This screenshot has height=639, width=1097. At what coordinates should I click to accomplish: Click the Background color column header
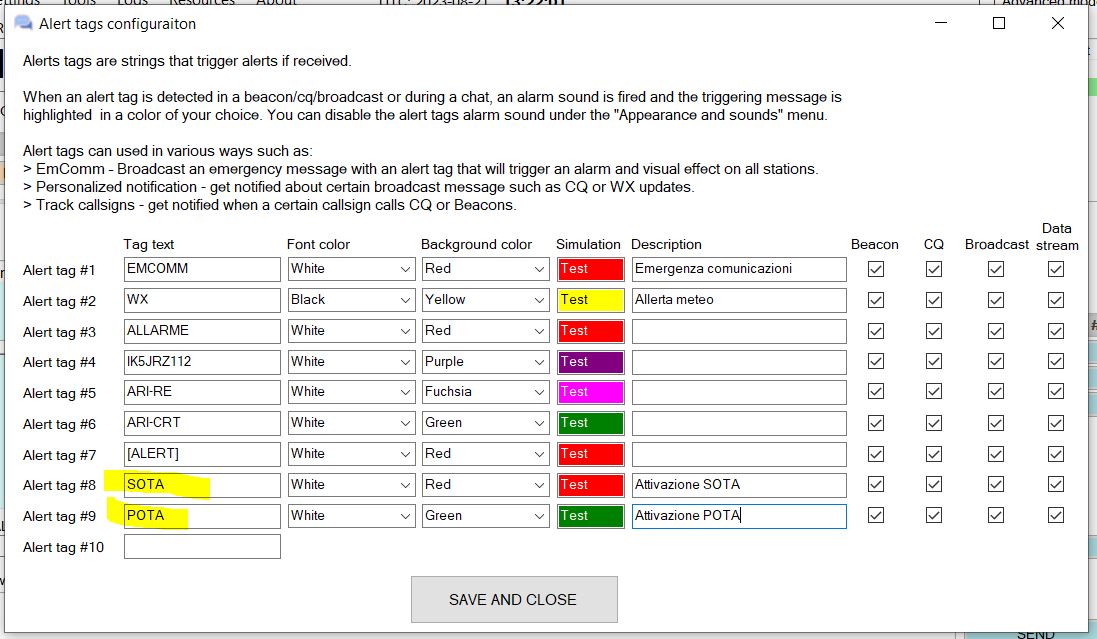point(476,244)
